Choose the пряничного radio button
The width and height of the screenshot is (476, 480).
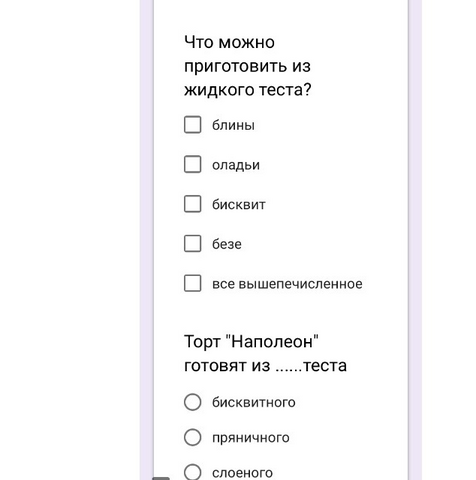point(193,437)
